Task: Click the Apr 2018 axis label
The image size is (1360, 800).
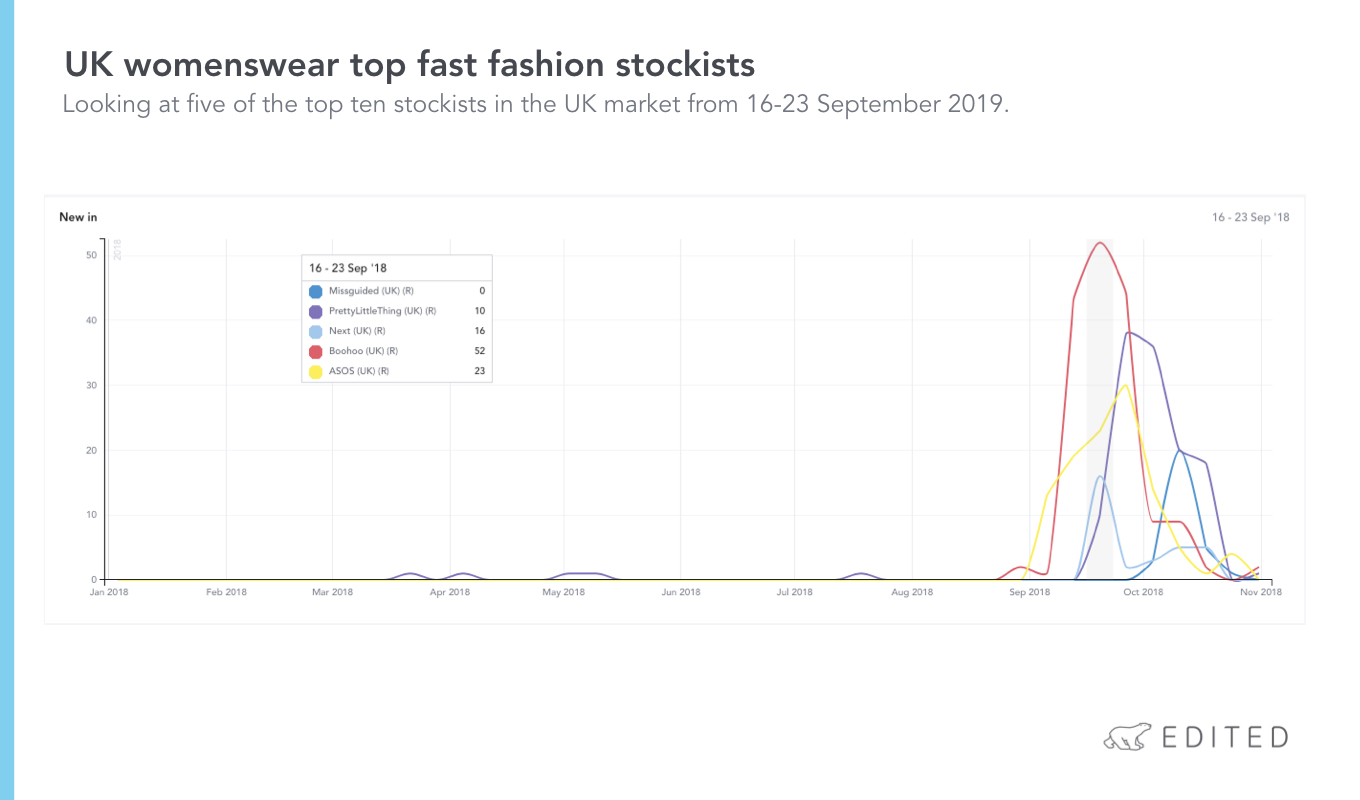Action: pos(450,592)
